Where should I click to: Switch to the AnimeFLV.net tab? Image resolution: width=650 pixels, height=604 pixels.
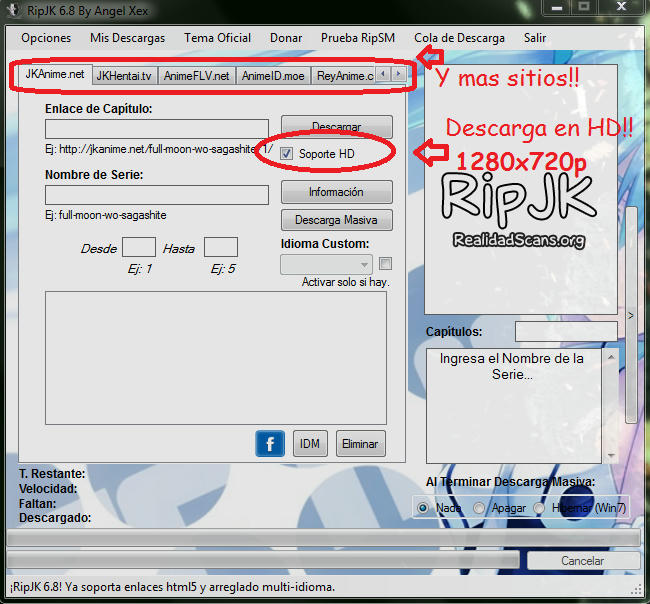196,76
